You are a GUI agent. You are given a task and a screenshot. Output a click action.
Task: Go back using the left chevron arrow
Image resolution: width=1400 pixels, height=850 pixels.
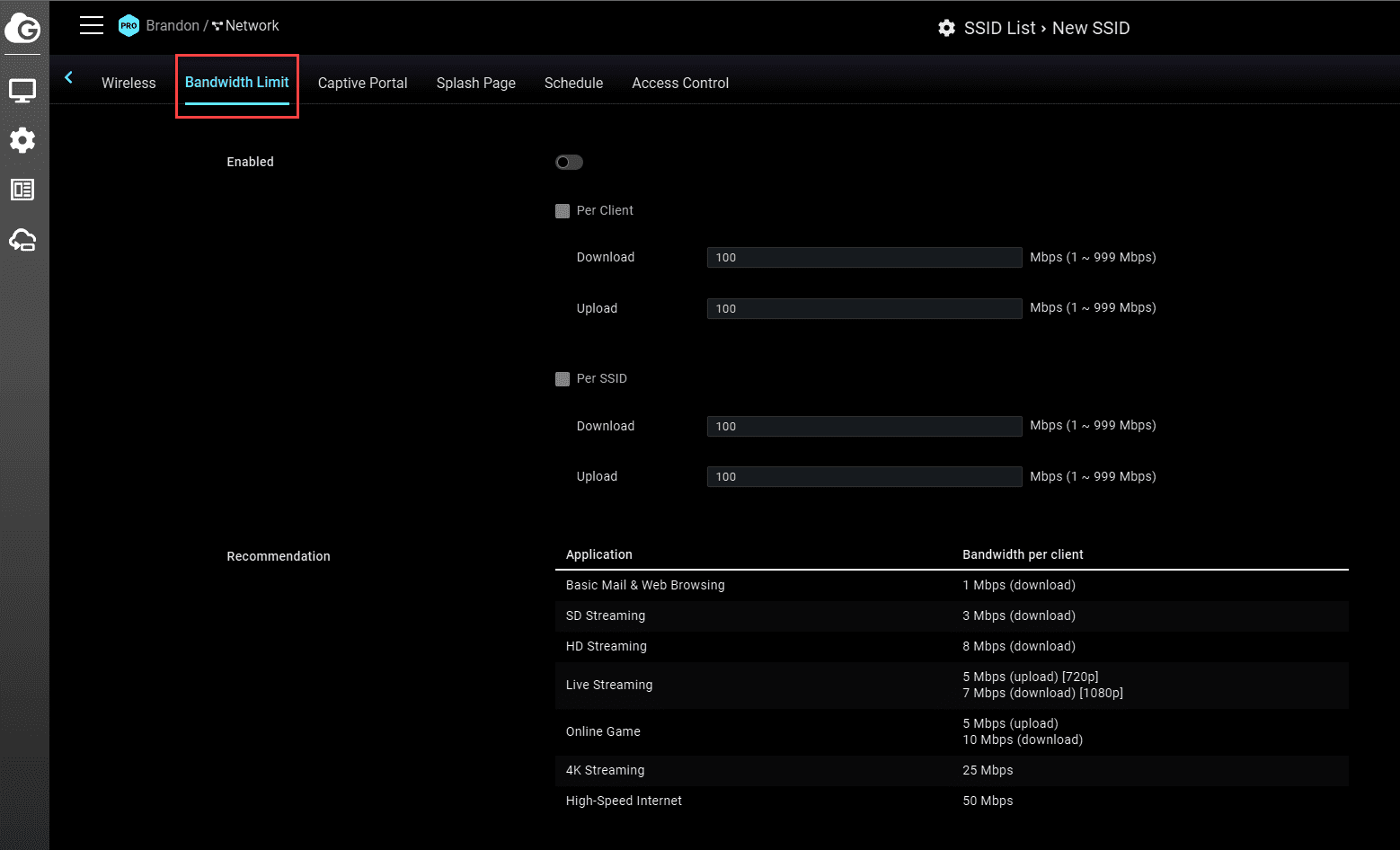[68, 77]
